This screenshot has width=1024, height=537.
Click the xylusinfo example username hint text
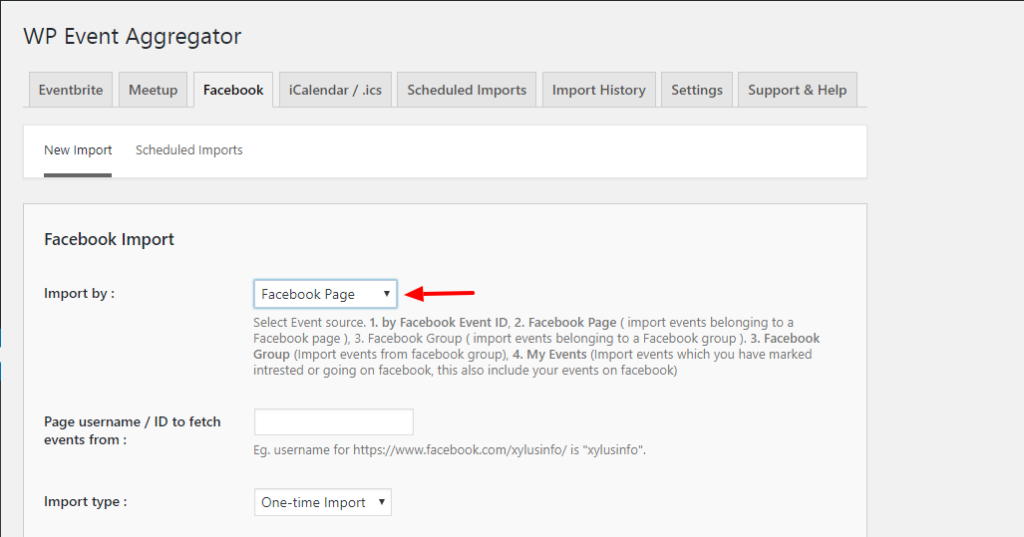coord(449,450)
